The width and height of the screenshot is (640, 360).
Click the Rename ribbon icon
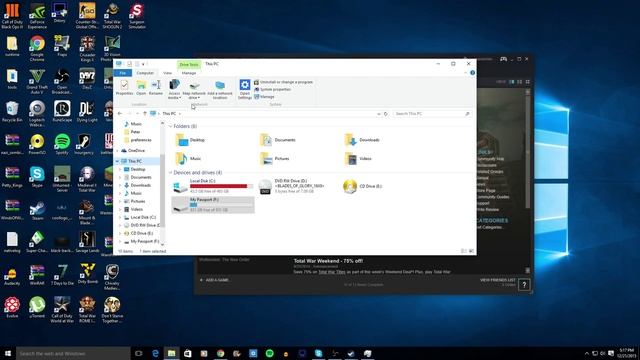pos(156,88)
